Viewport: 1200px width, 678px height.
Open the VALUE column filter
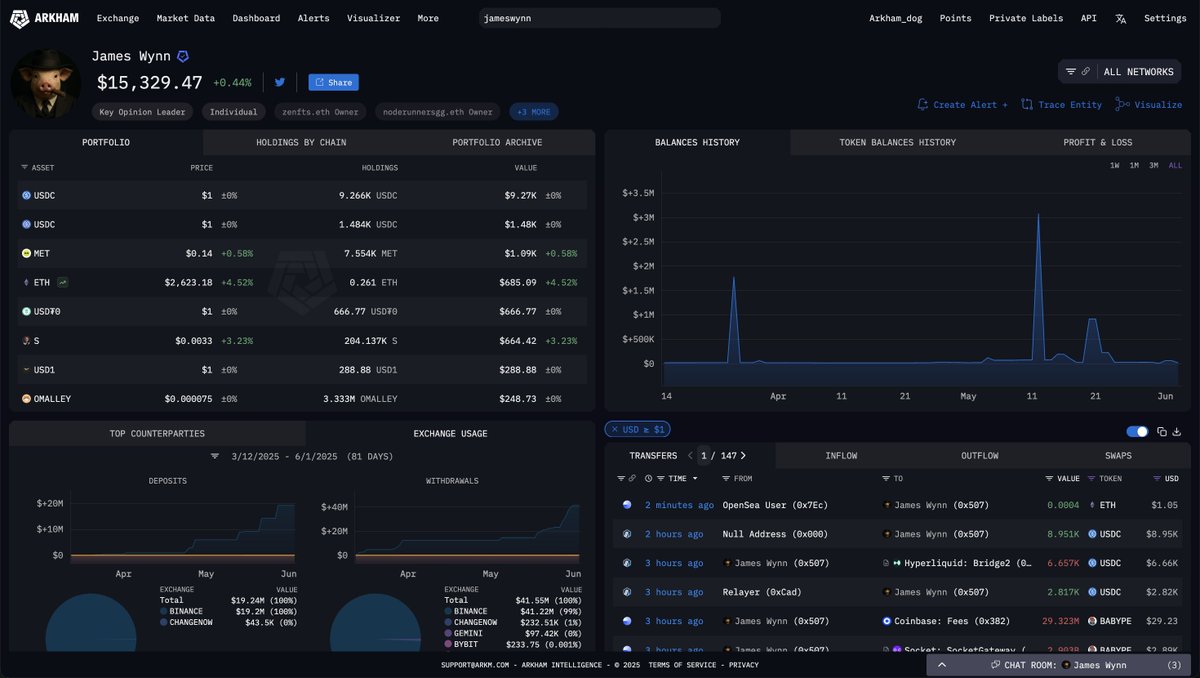pyautogui.click(x=1049, y=478)
